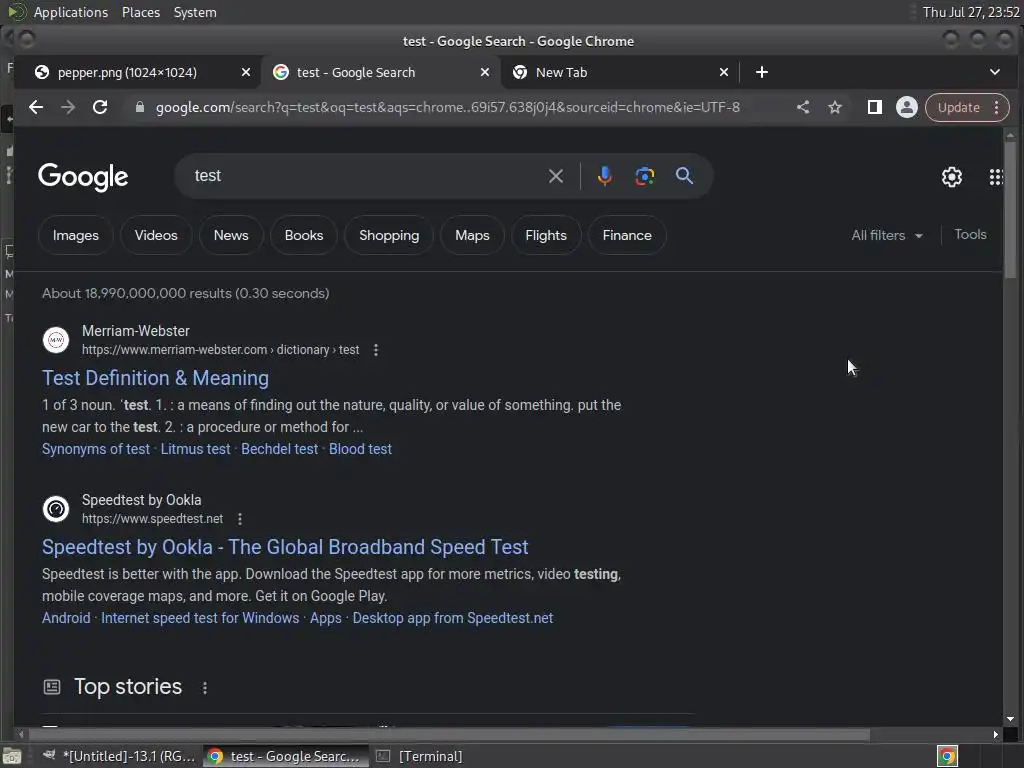Submit search with magnifier icon

[684, 176]
